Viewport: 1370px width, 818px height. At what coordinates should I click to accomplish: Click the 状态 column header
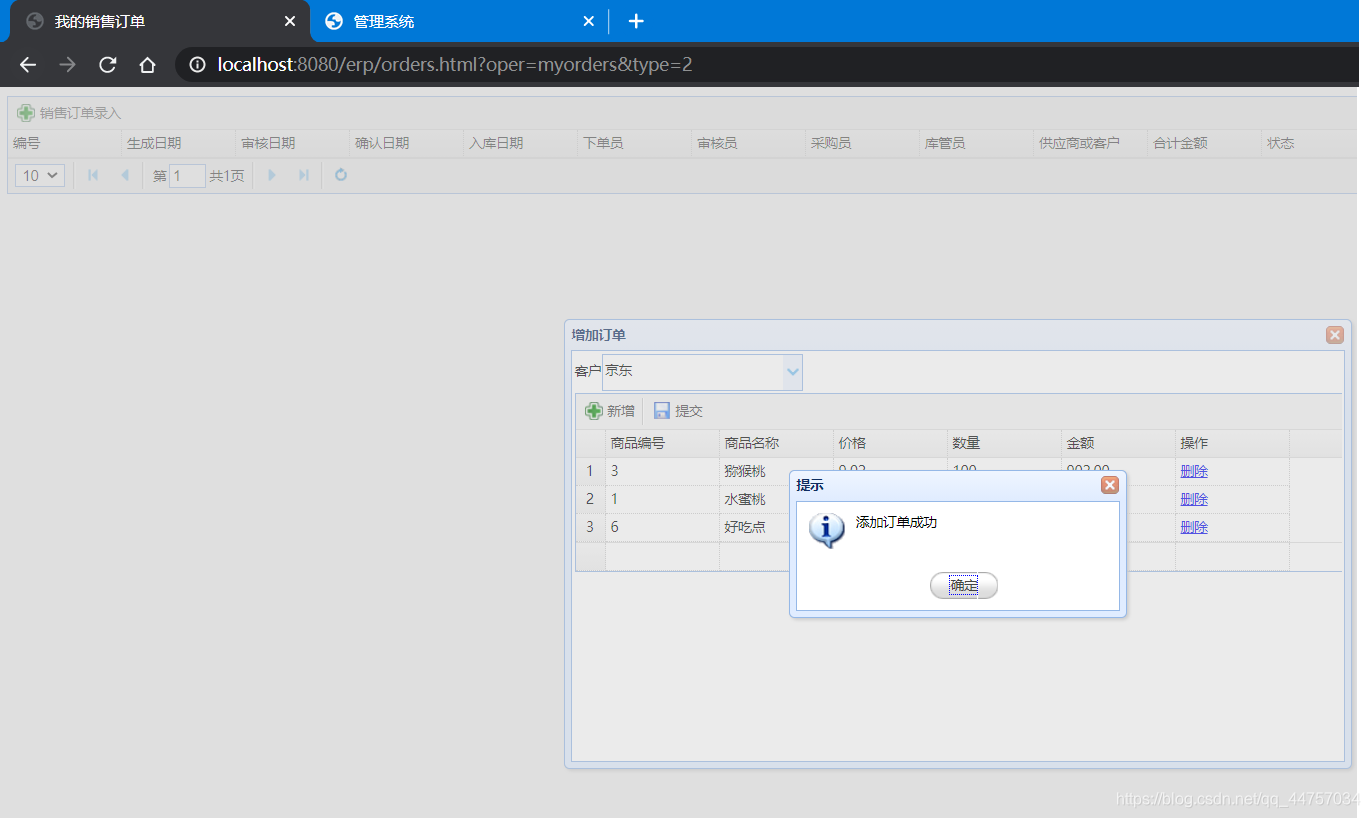pos(1310,143)
